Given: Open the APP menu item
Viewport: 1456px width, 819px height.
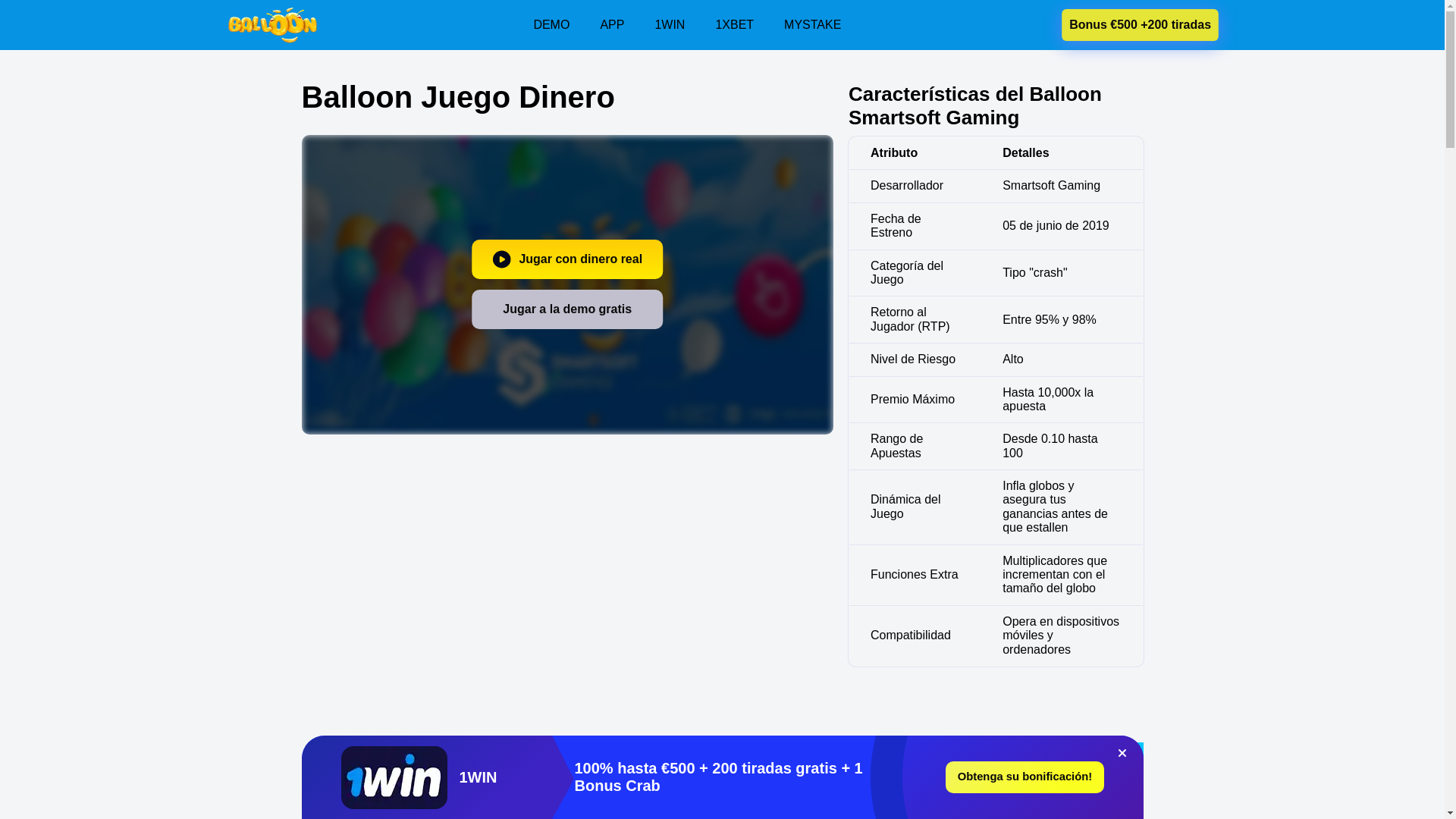Looking at the screenshot, I should (612, 25).
